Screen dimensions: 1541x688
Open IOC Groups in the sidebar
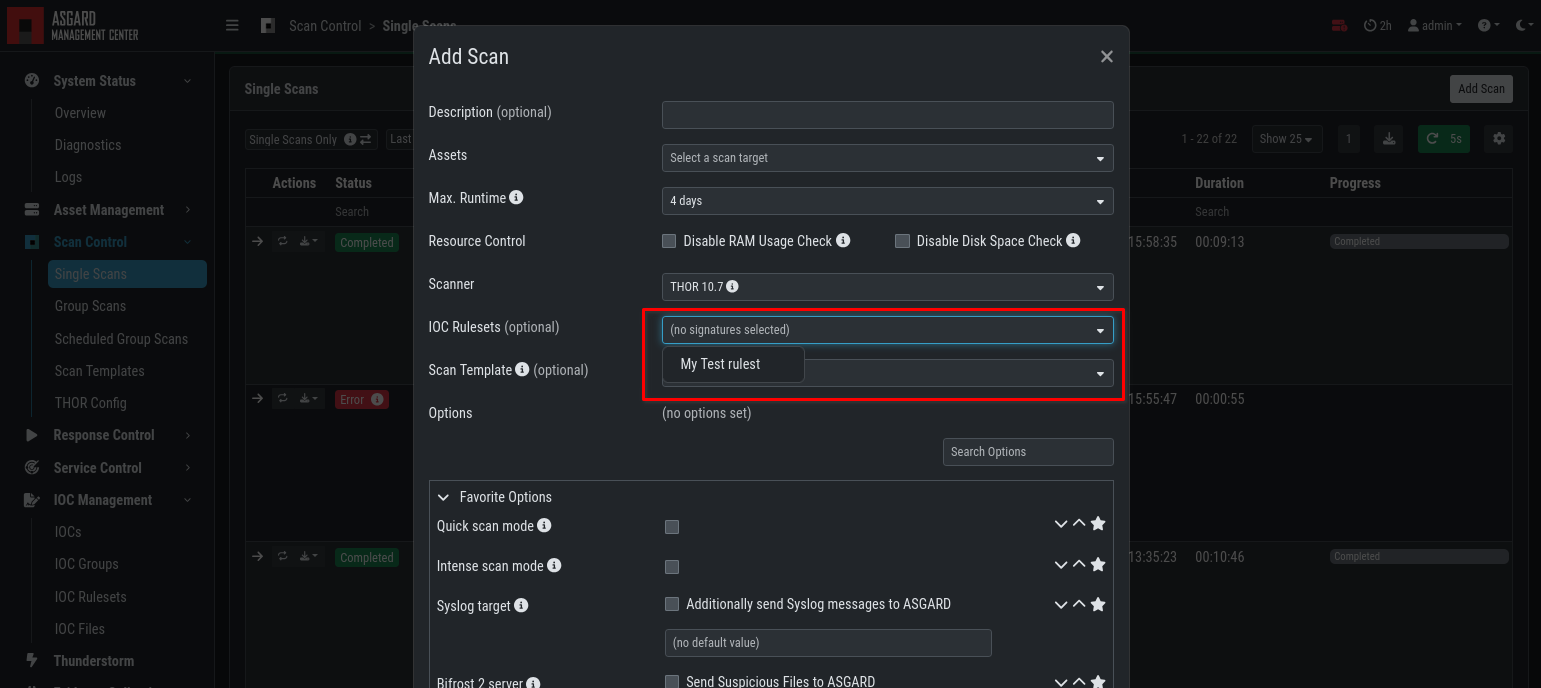pyautogui.click(x=86, y=564)
